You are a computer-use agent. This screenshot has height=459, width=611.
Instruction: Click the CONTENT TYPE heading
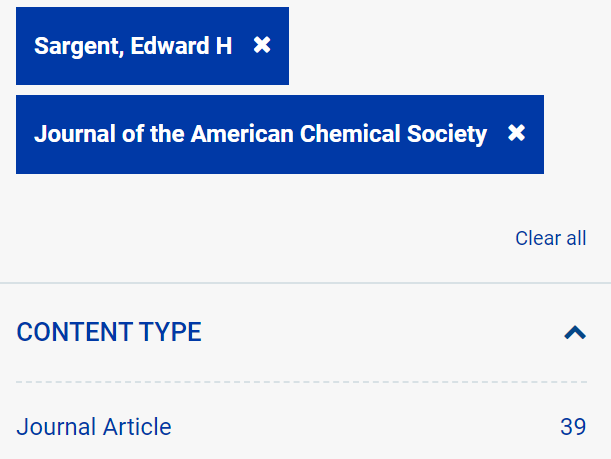109,332
